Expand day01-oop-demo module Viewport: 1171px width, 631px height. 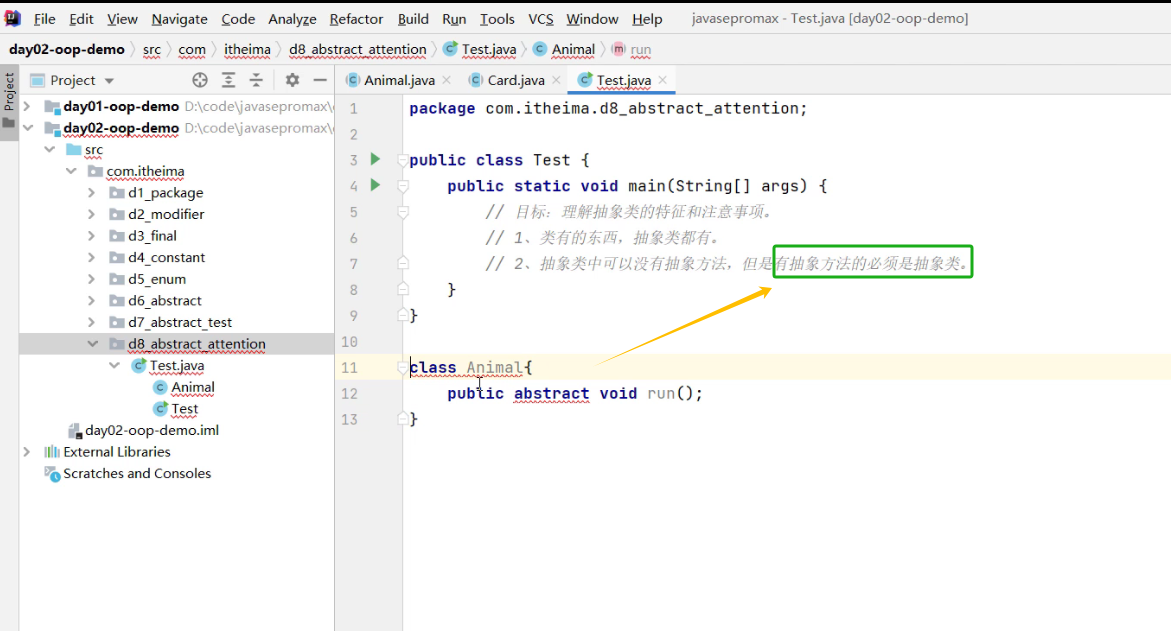pyautogui.click(x=28, y=106)
